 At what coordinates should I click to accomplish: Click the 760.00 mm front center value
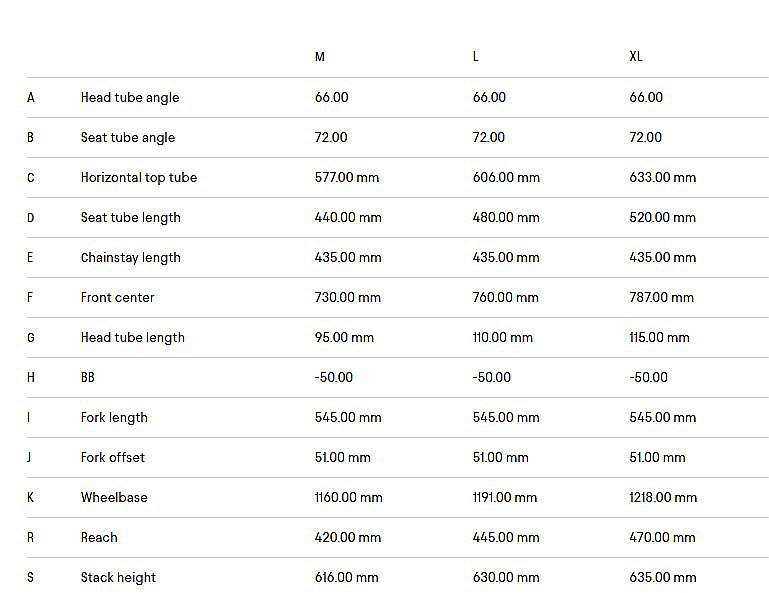506,297
